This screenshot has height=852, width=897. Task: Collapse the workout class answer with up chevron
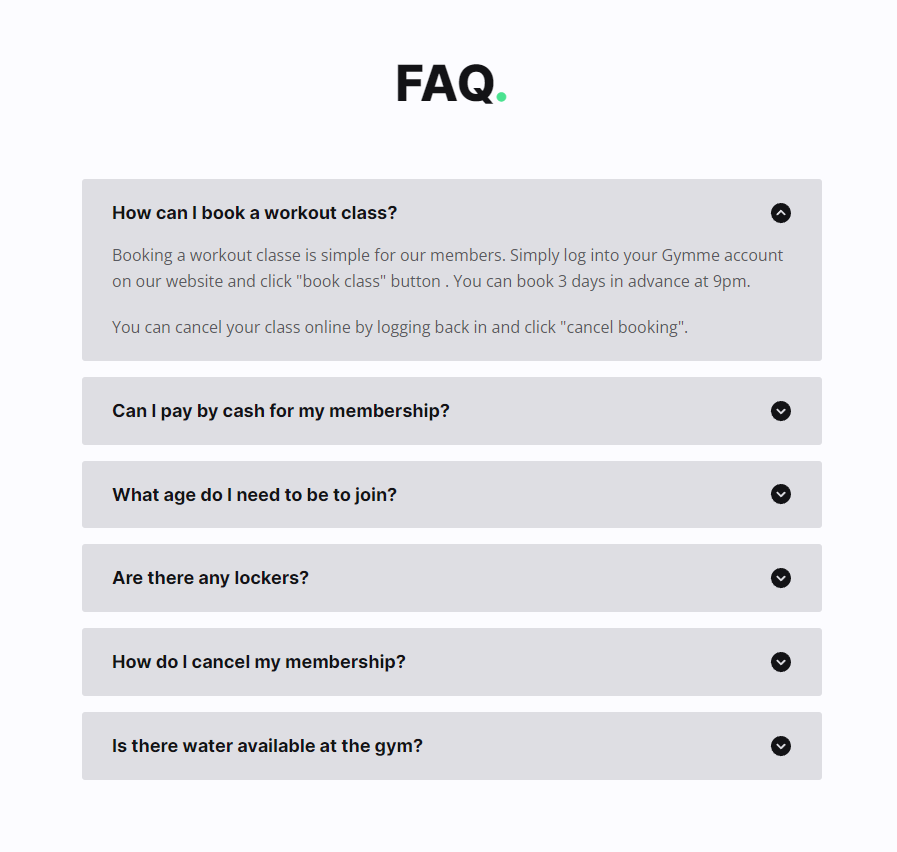[780, 213]
